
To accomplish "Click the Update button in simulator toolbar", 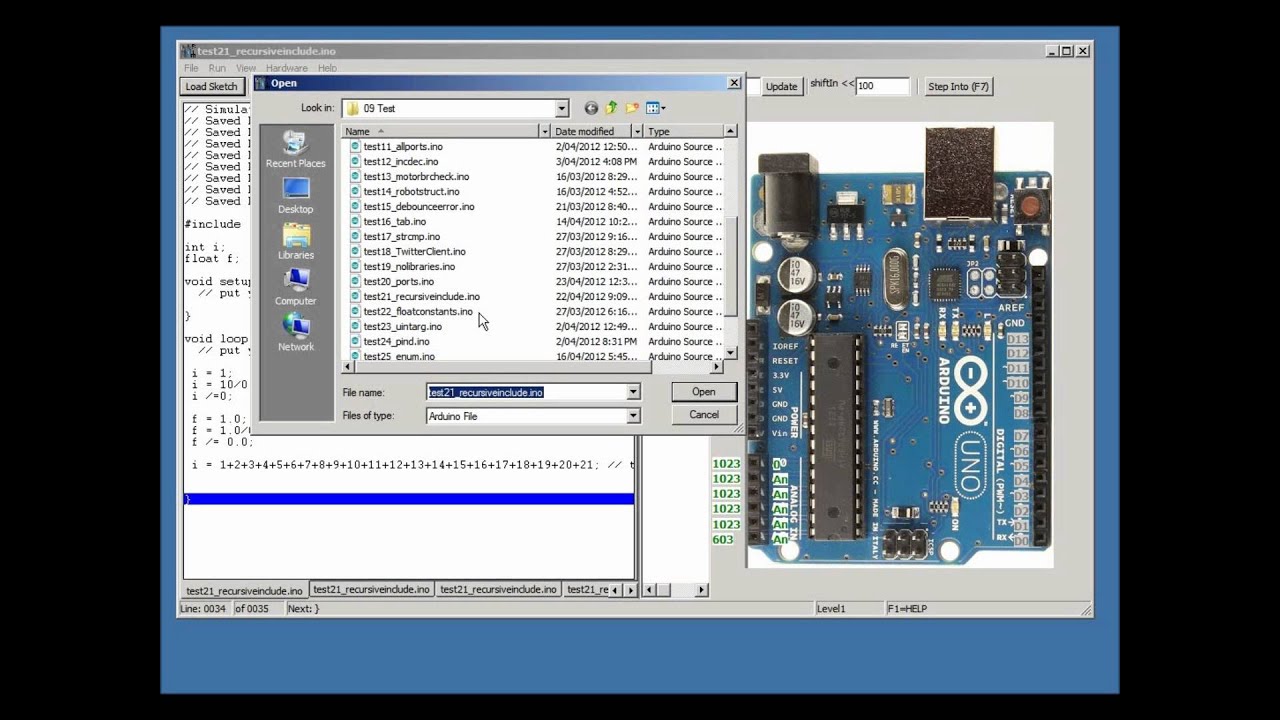I will [781, 86].
